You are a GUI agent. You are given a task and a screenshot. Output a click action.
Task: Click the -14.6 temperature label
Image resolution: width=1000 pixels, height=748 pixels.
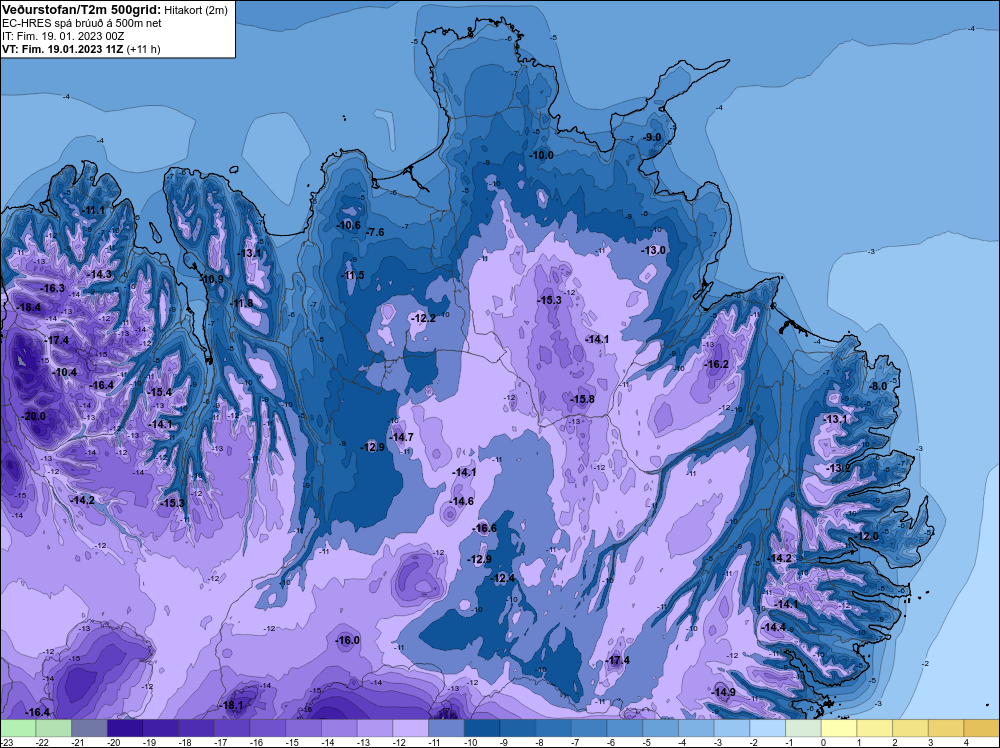(461, 501)
